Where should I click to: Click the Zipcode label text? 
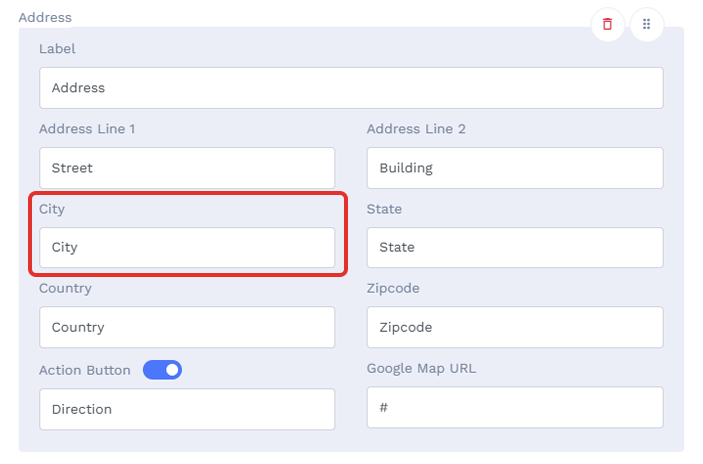393,288
